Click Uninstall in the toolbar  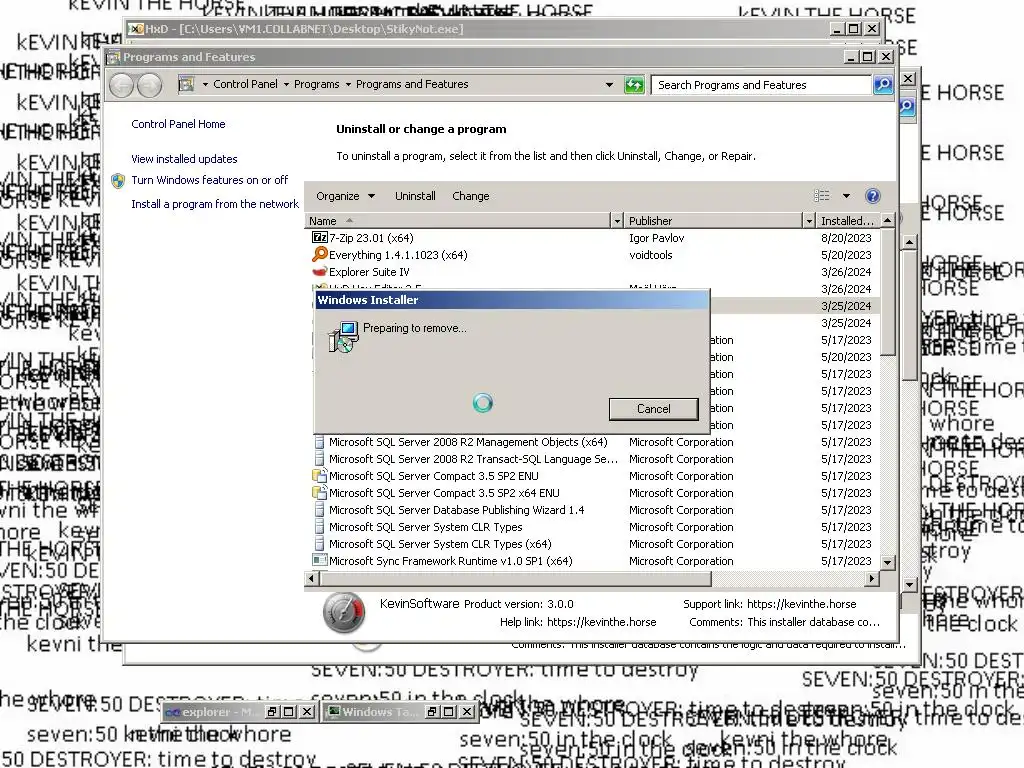click(415, 196)
